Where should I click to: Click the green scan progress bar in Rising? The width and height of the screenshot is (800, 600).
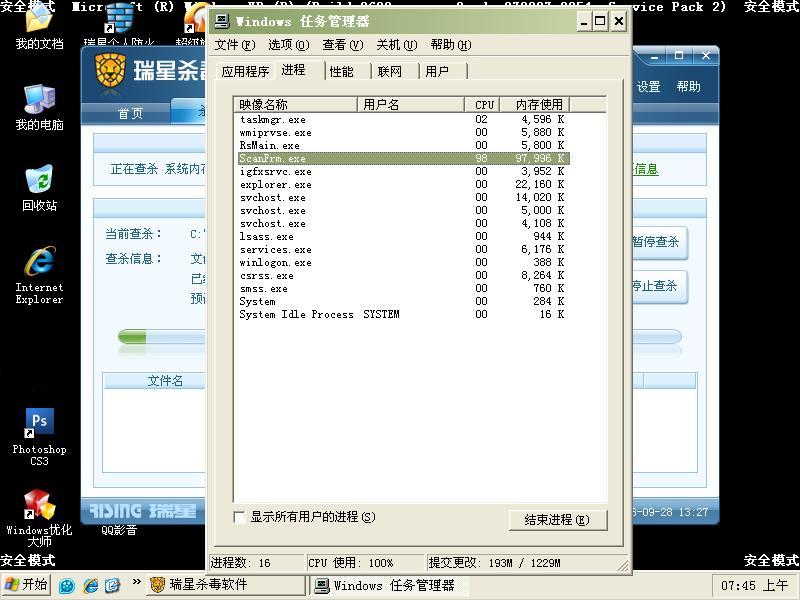(132, 337)
